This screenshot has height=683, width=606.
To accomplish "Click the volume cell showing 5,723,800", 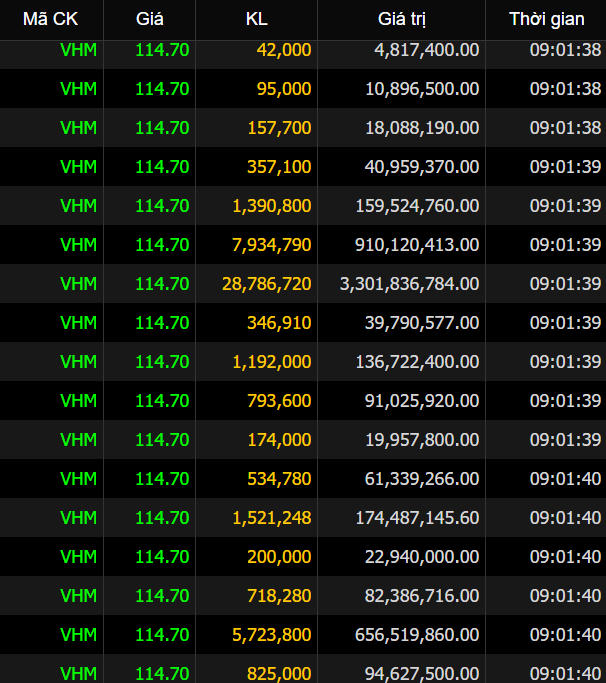I will tap(272, 635).
